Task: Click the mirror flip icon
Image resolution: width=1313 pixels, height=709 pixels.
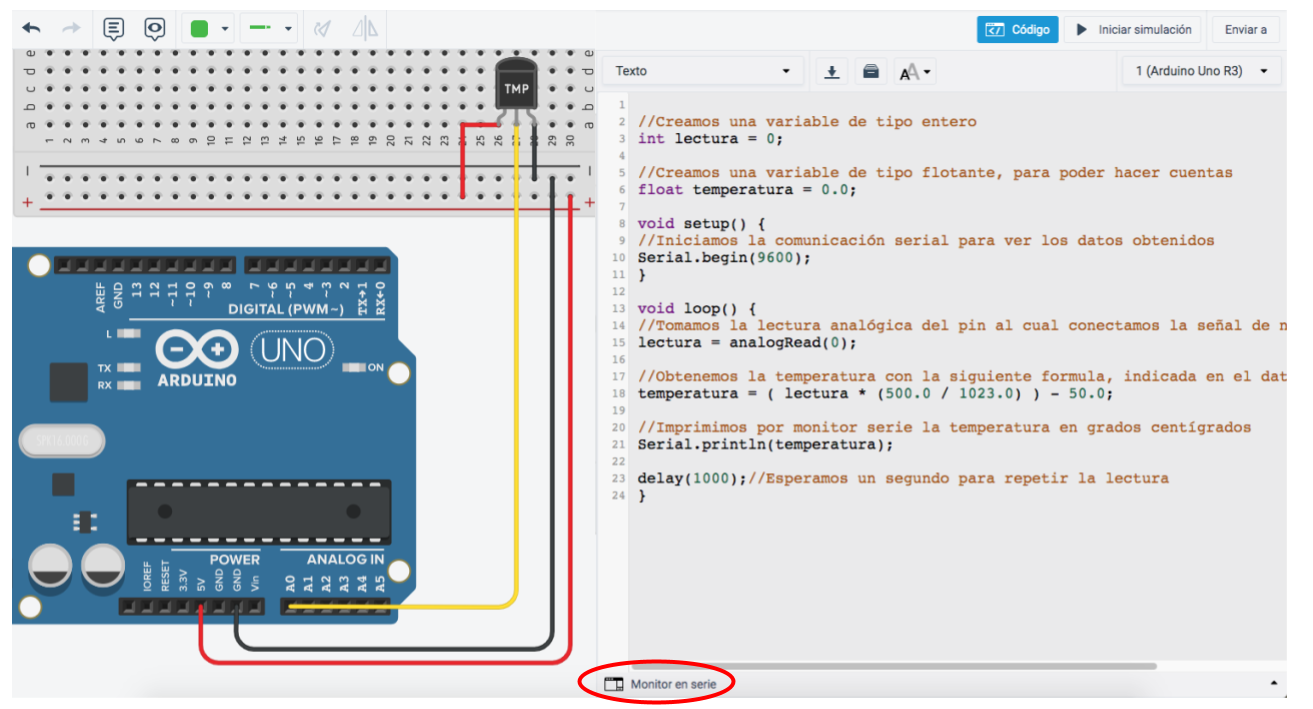Action: (x=365, y=29)
